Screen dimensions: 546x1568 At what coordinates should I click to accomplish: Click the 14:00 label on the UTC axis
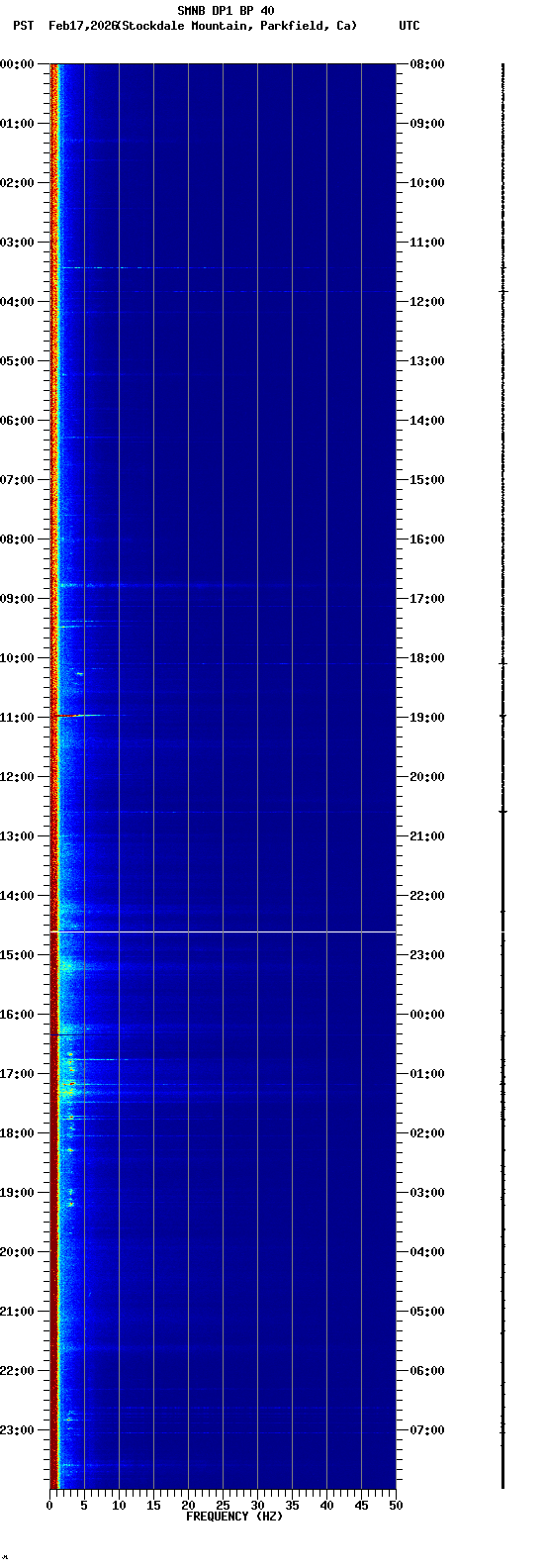[427, 421]
